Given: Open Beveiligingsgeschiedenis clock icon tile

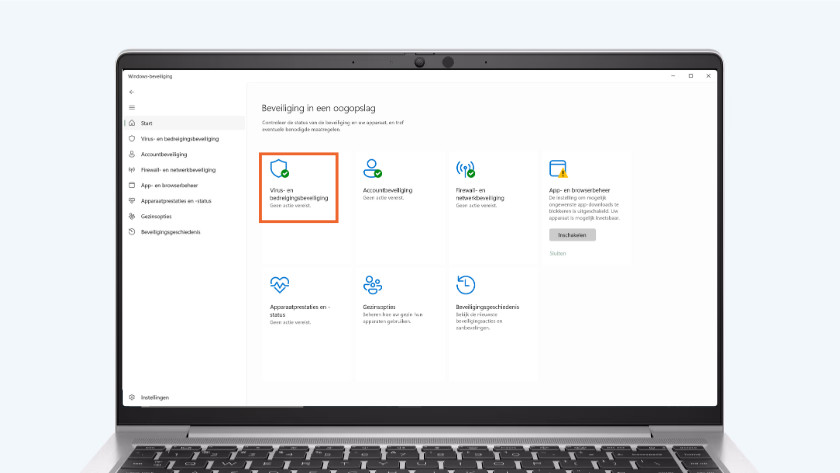Looking at the screenshot, I should point(465,284).
